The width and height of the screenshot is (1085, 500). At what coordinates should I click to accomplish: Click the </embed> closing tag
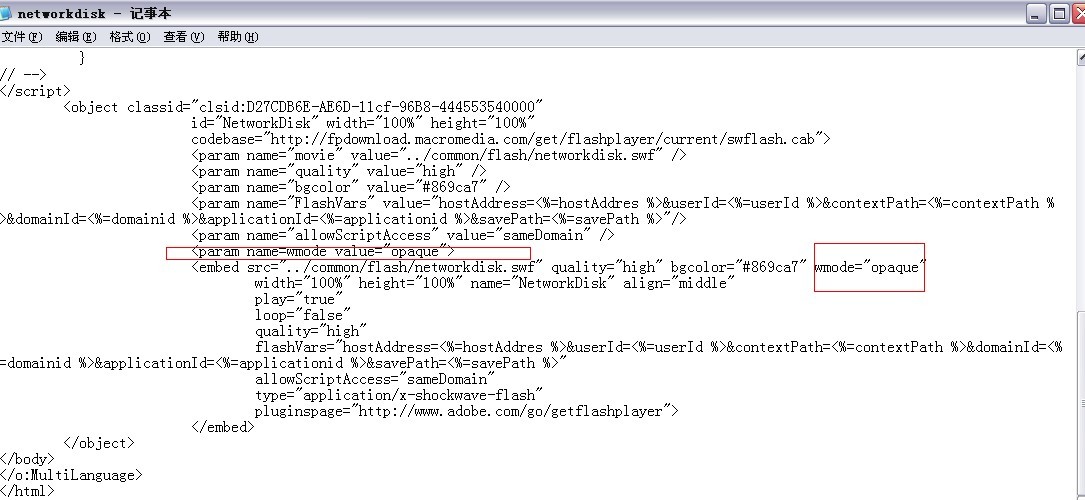[223, 427]
